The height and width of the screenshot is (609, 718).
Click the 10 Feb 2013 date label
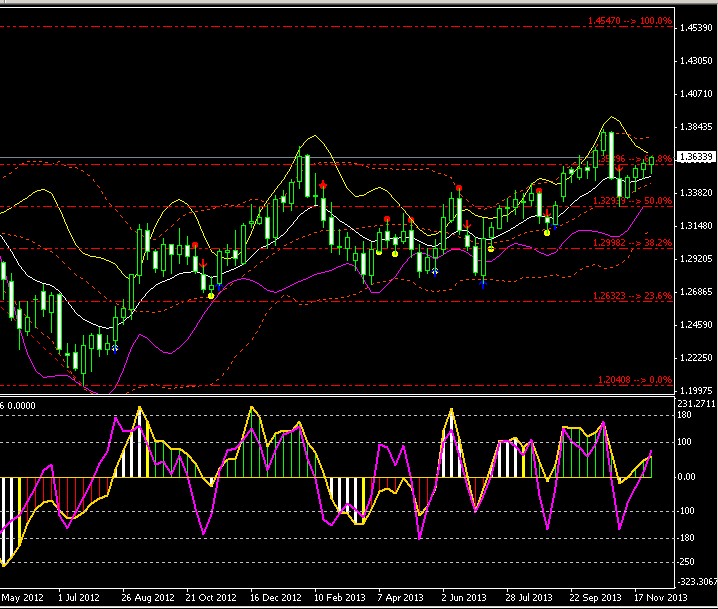click(x=340, y=598)
